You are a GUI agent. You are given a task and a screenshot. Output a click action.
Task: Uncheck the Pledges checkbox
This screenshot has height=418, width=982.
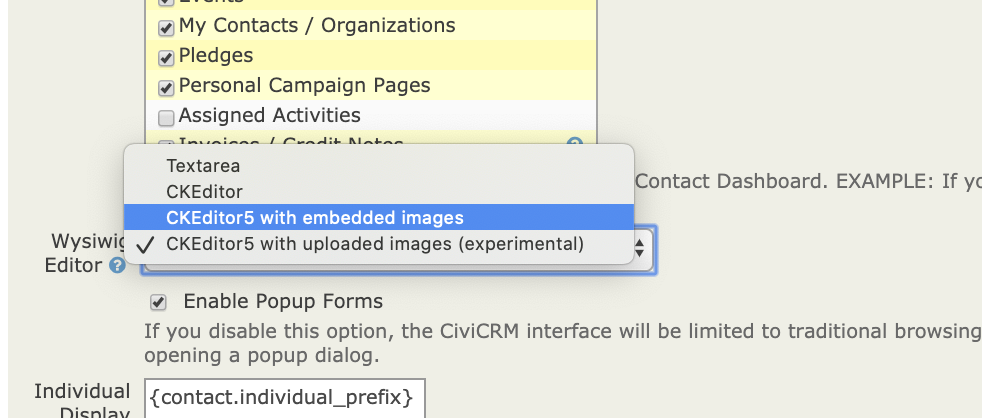coord(166,58)
